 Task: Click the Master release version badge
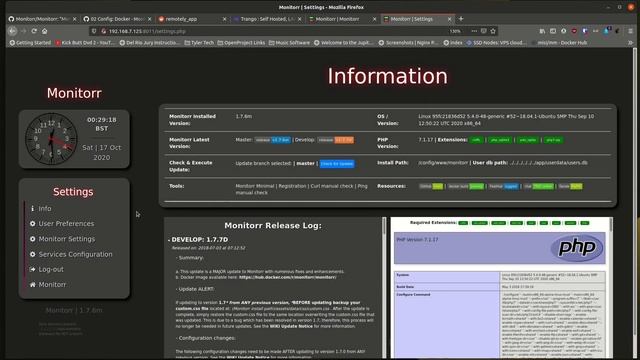point(273,140)
